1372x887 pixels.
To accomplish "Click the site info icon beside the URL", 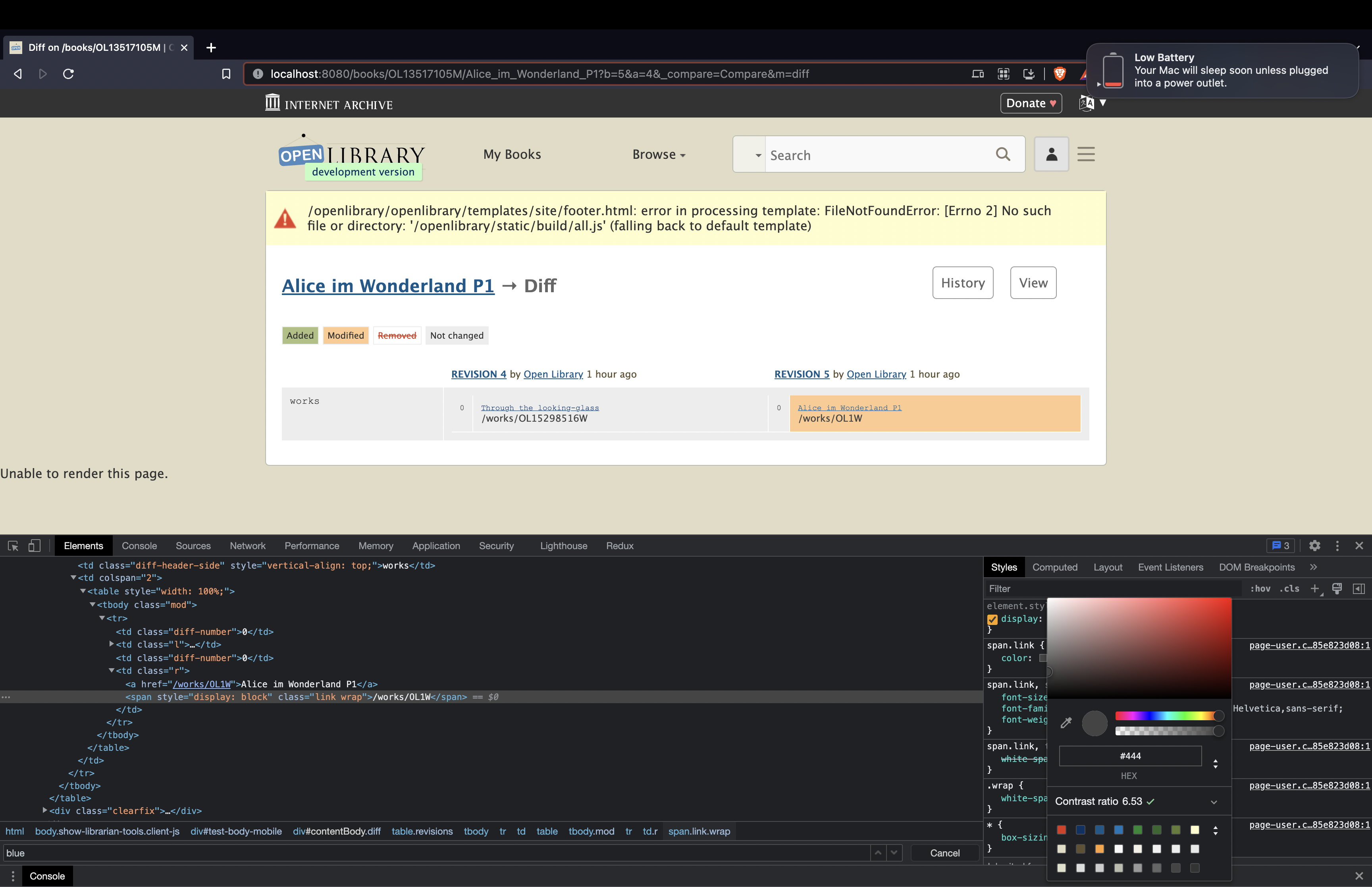I will click(x=258, y=74).
